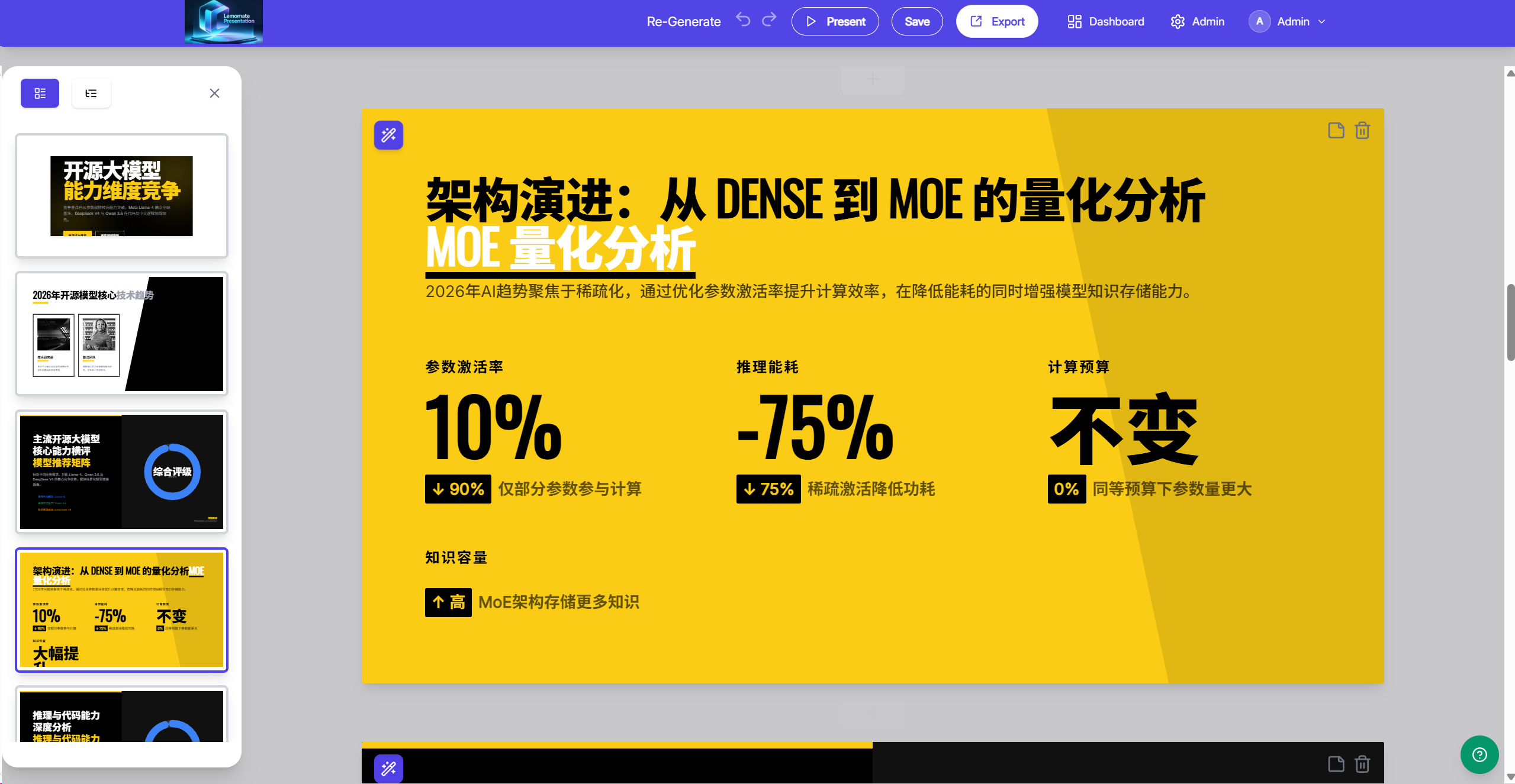Duplicate the yellow slide via page icon
The image size is (1515, 784).
(x=1336, y=130)
